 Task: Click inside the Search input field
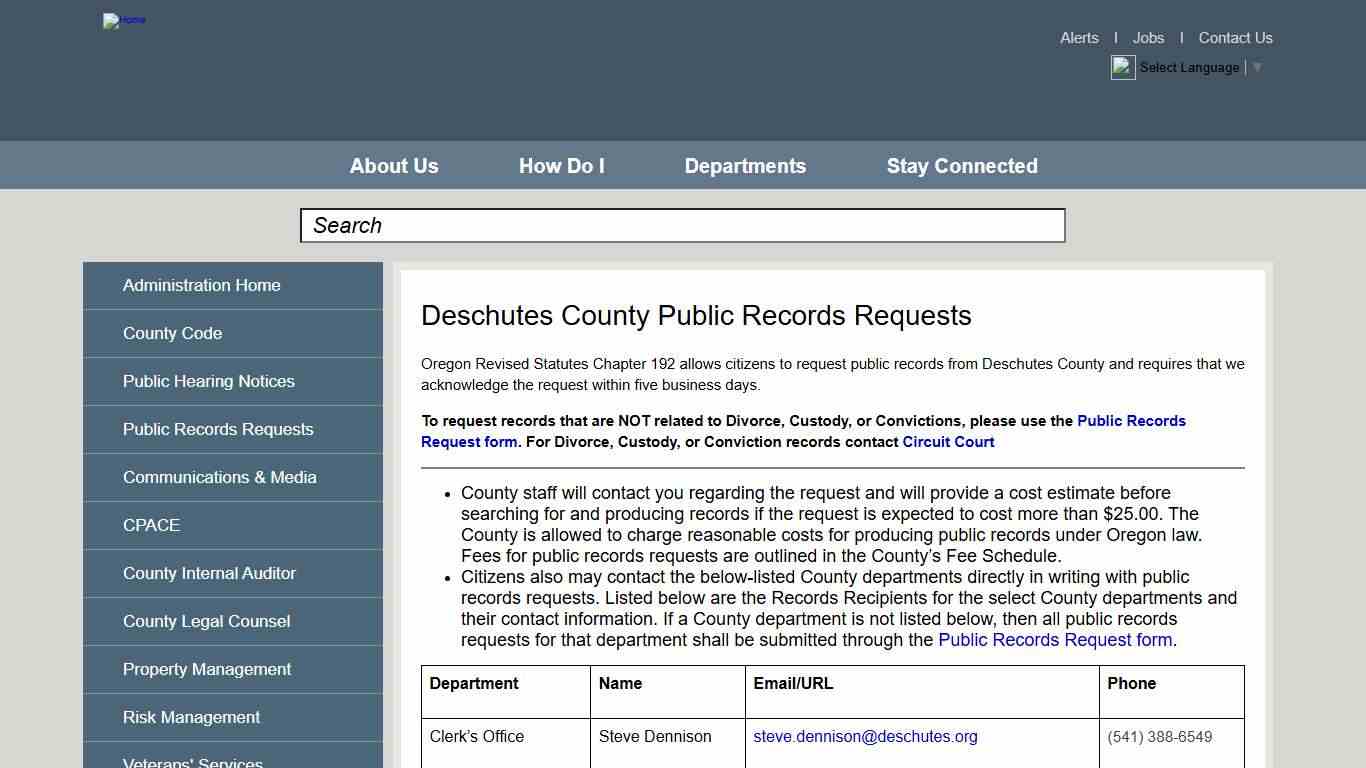[682, 225]
